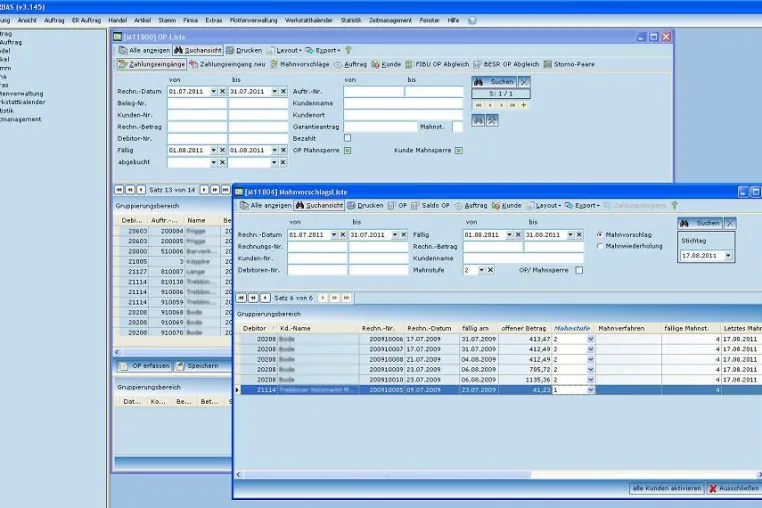Toggle the Bezahlt checkbox
This screenshot has height=508, width=762.
click(347, 138)
